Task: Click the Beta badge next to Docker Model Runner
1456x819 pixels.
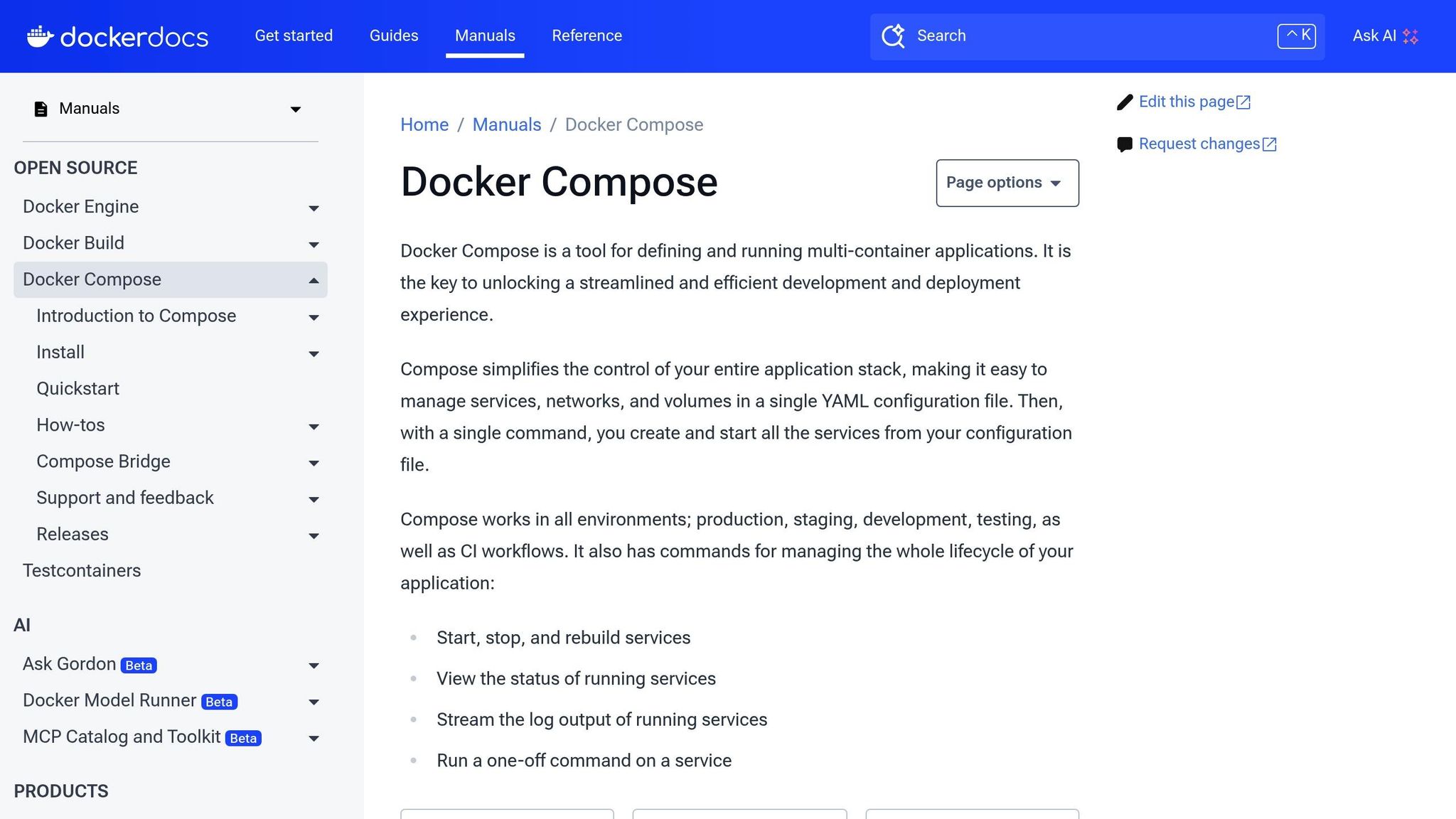Action: tap(219, 702)
